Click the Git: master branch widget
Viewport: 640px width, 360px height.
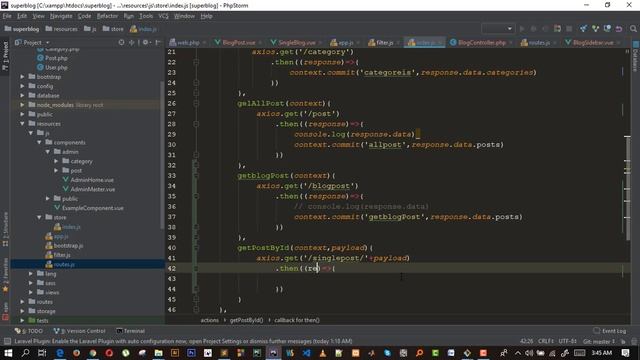click(x=599, y=341)
